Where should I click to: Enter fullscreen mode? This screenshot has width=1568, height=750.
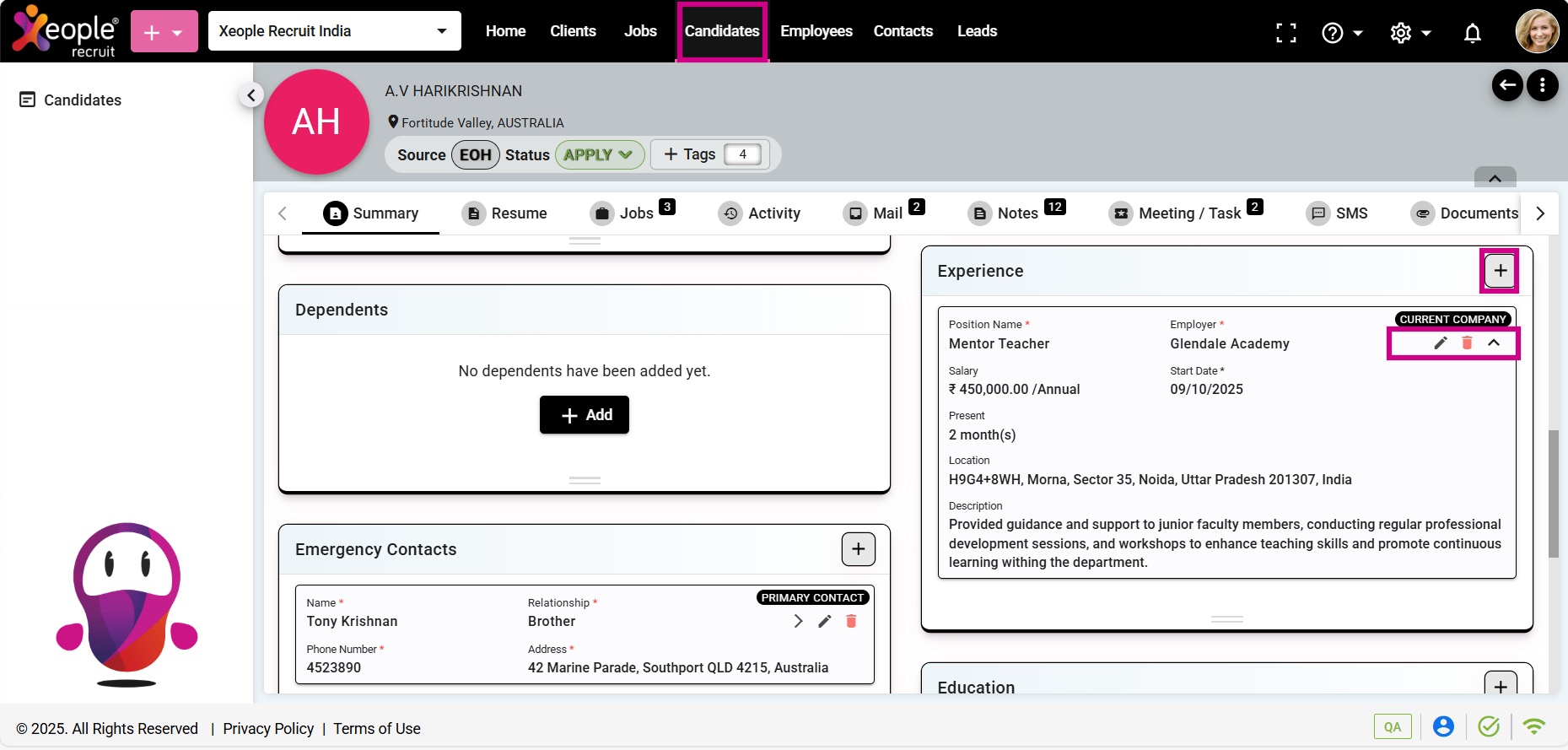(1285, 33)
